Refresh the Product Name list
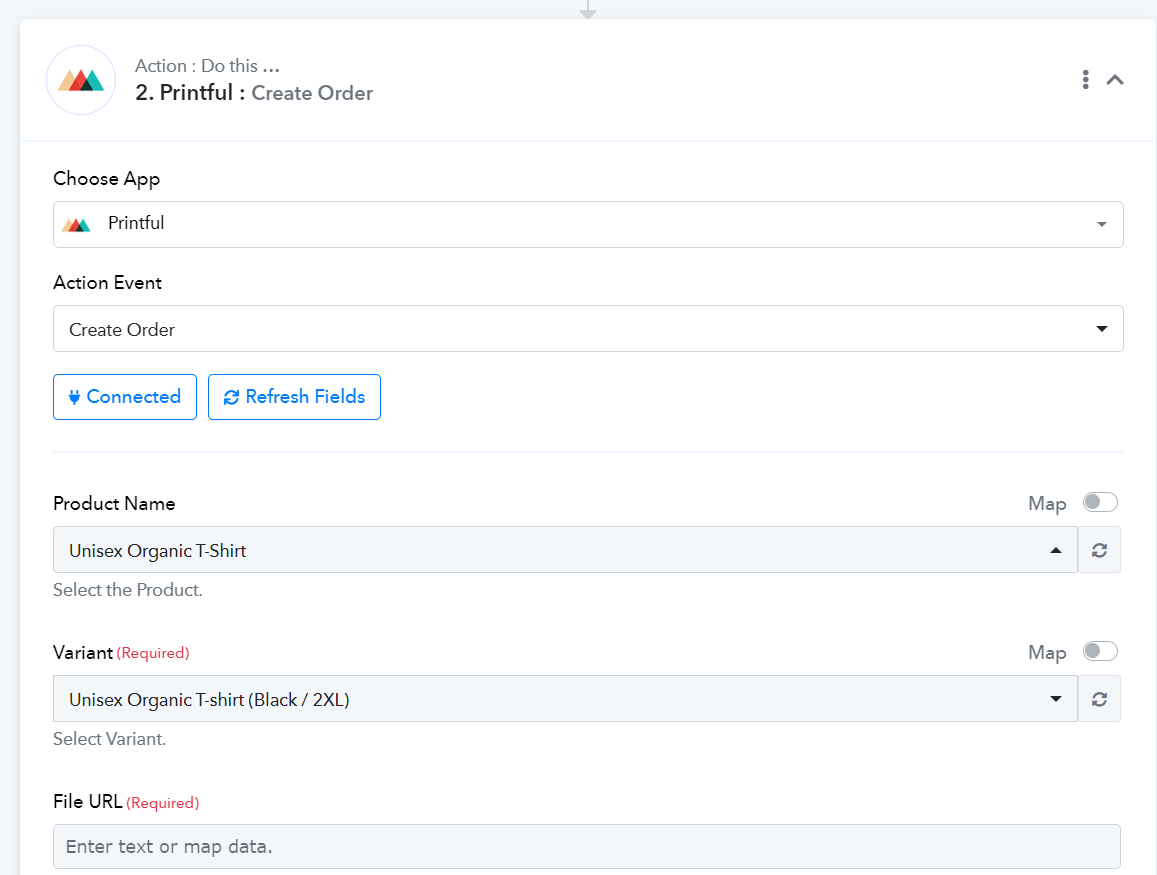Image resolution: width=1157 pixels, height=875 pixels. [1099, 550]
